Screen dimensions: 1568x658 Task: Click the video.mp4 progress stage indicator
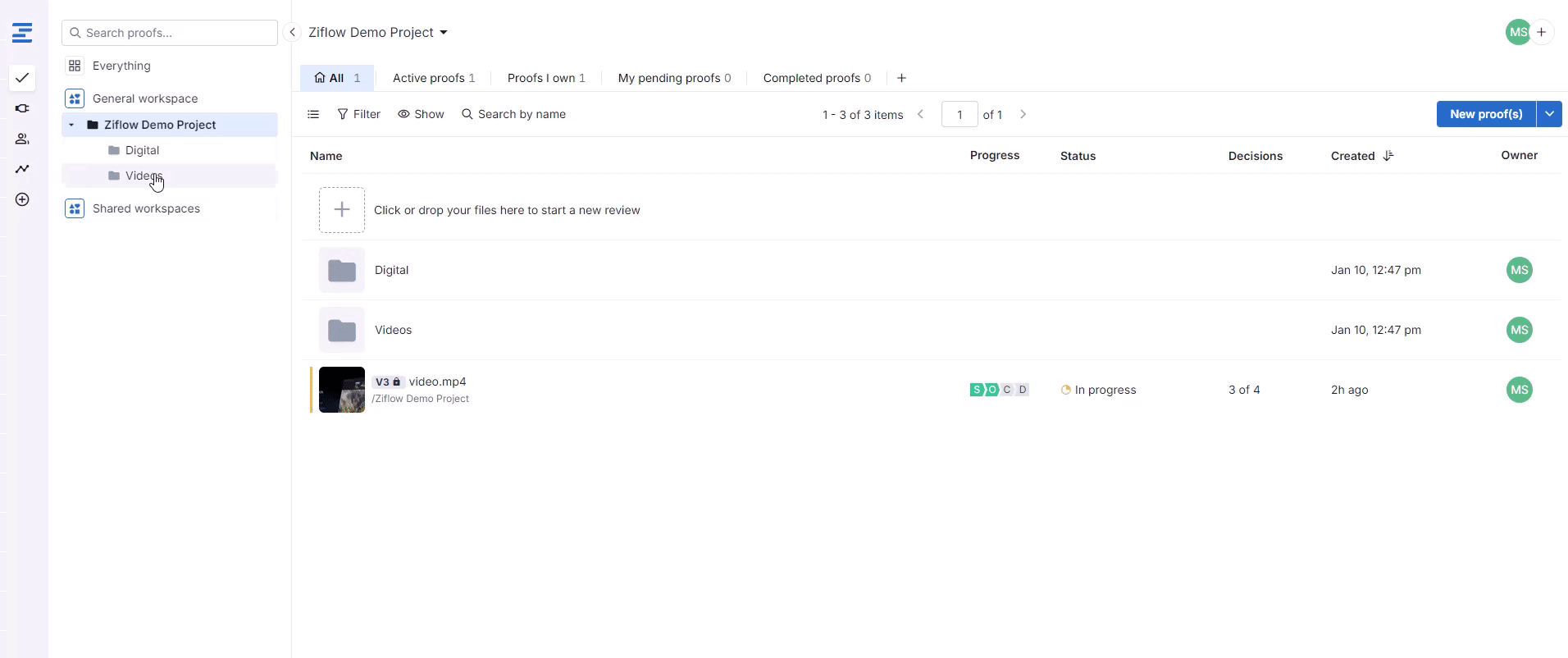click(999, 390)
